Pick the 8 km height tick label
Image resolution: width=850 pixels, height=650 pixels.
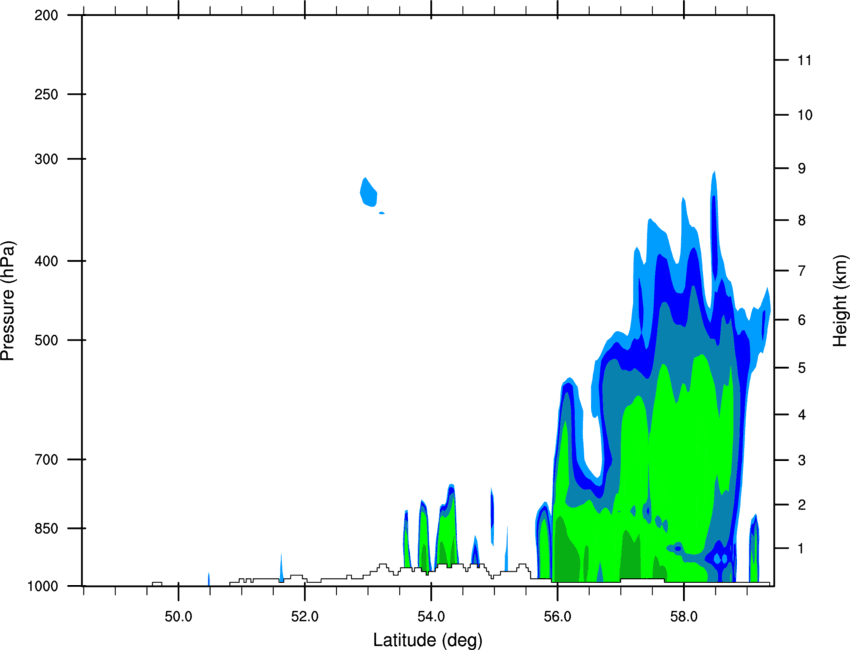tap(802, 220)
